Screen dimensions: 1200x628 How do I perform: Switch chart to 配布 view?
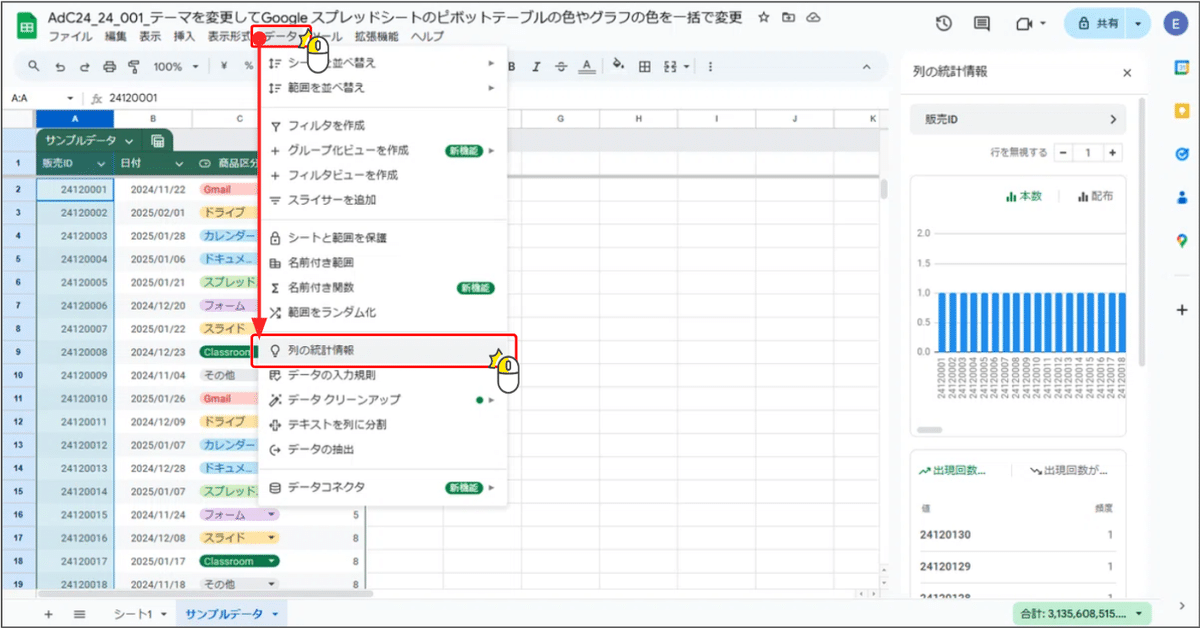(x=1096, y=197)
